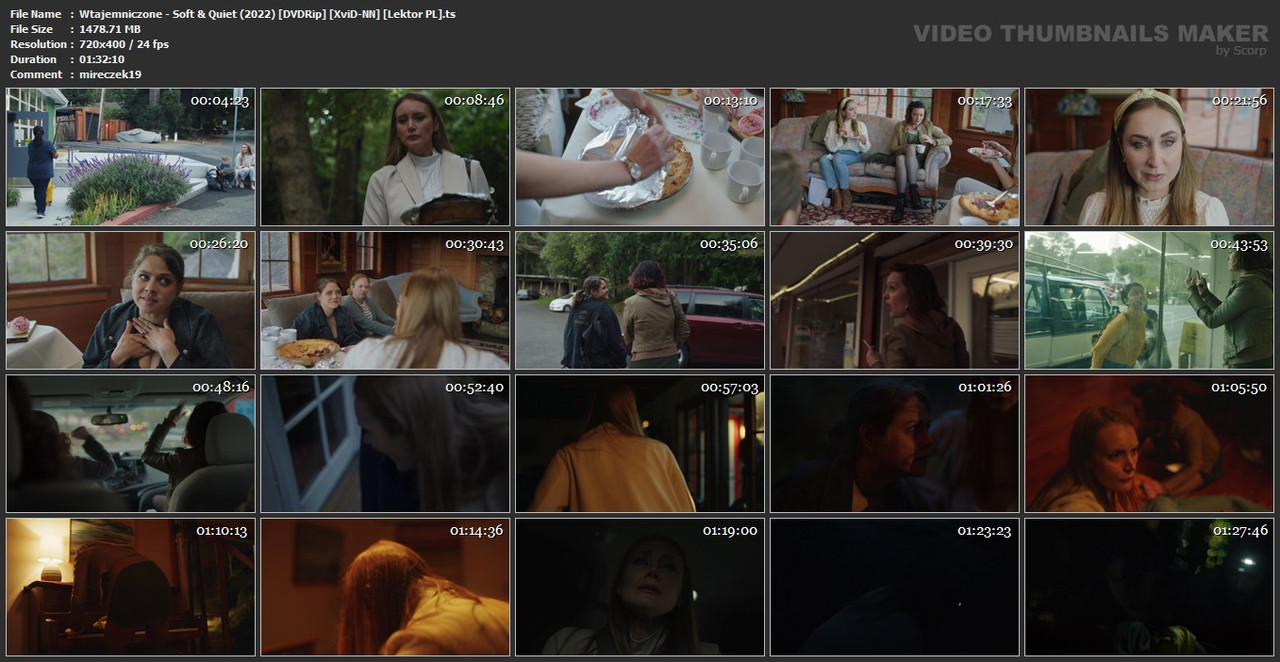Image resolution: width=1280 pixels, height=662 pixels.
Task: Select the thumbnail stamped 00:04:23
Action: tap(130, 157)
